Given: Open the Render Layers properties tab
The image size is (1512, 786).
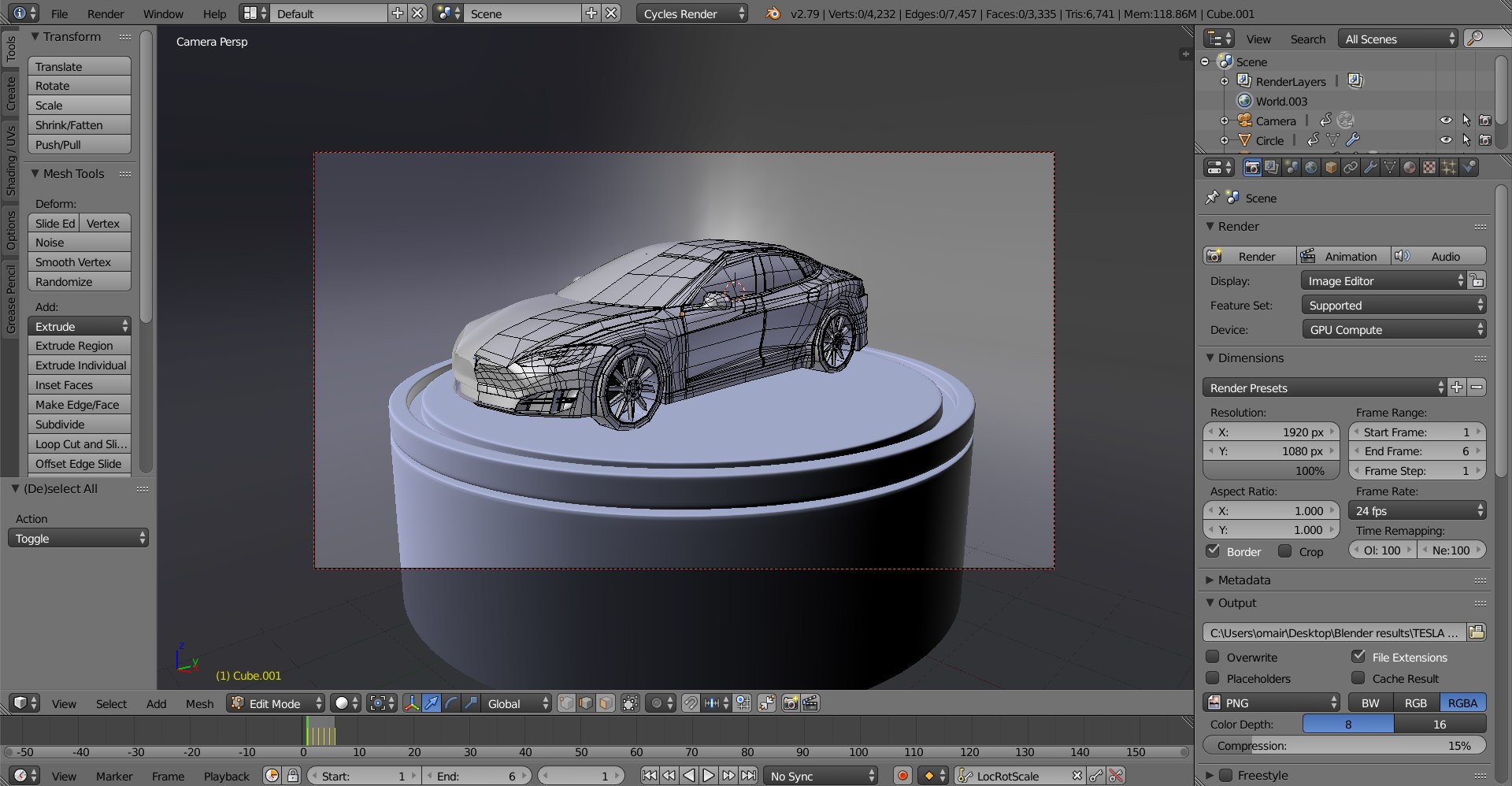Looking at the screenshot, I should (x=1272, y=167).
